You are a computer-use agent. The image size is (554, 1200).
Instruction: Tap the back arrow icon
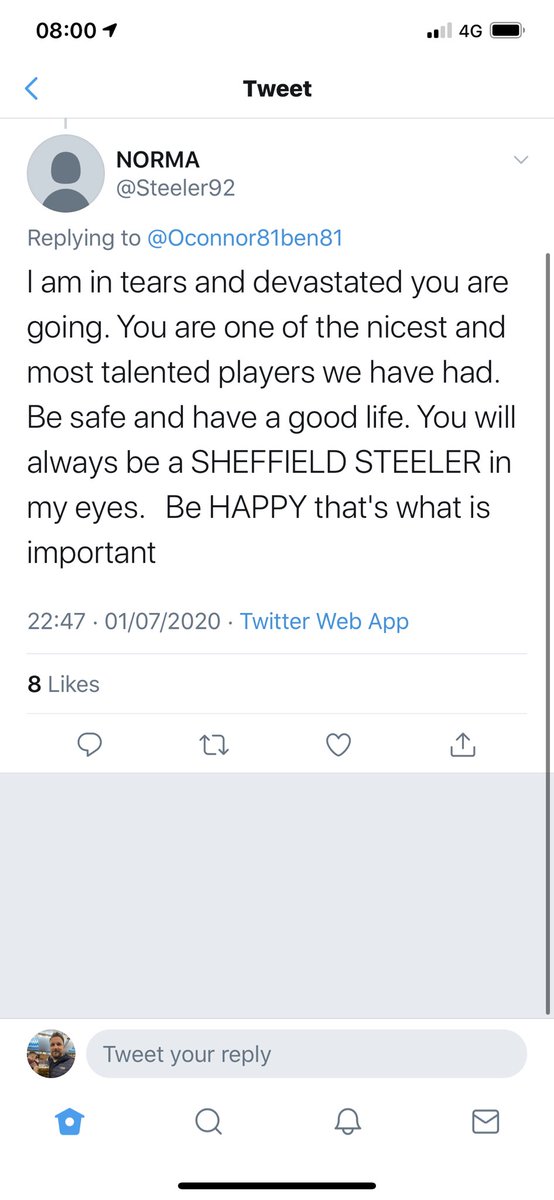click(32, 89)
